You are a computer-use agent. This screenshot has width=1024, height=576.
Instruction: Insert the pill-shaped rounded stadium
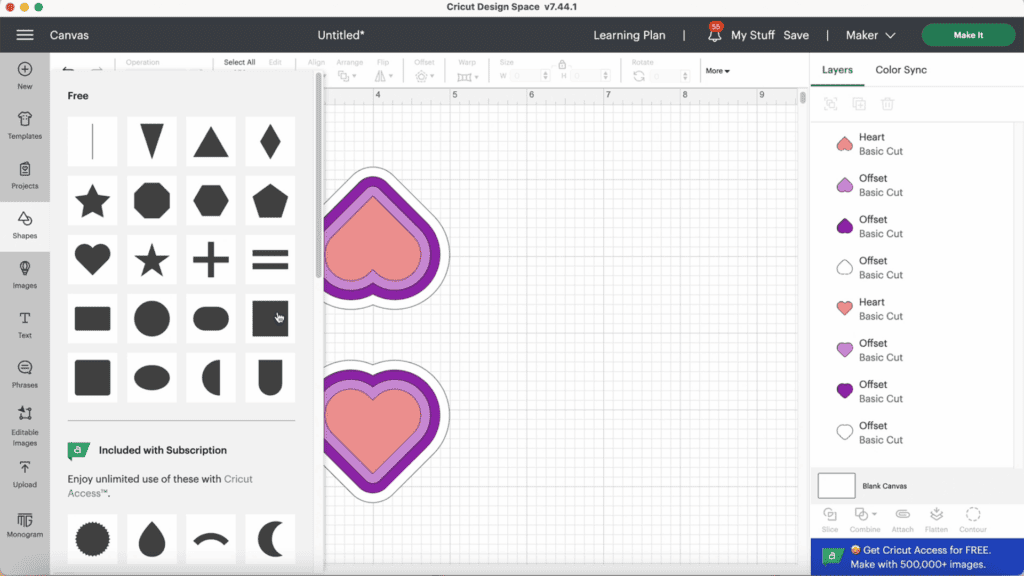[x=211, y=319]
